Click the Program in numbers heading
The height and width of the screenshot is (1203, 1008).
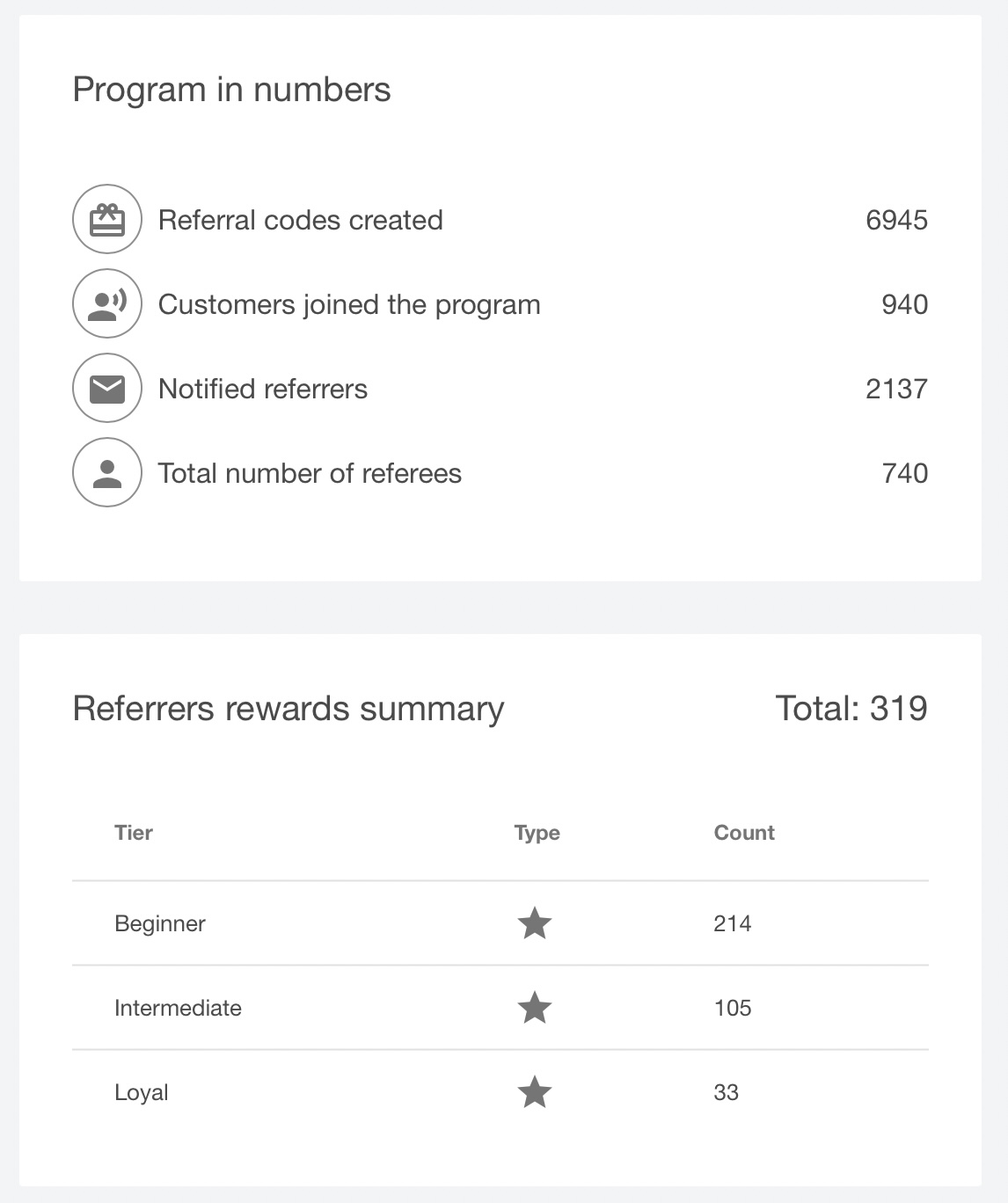click(x=231, y=88)
